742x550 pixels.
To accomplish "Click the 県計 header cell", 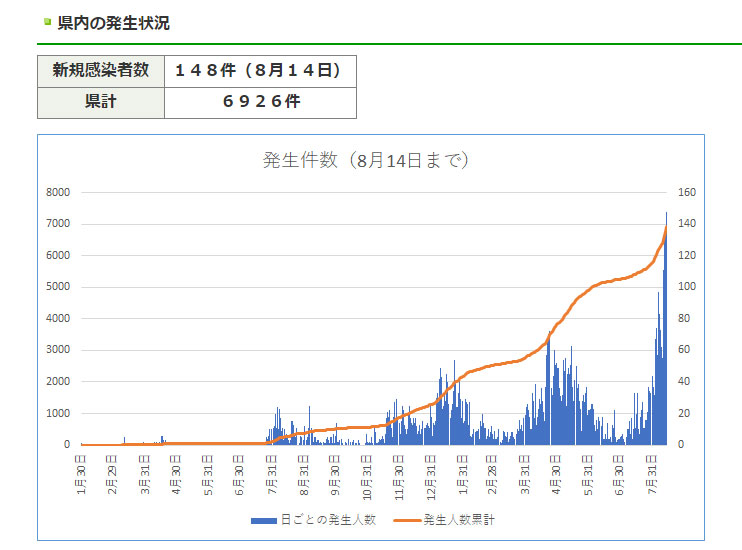I will point(100,102).
